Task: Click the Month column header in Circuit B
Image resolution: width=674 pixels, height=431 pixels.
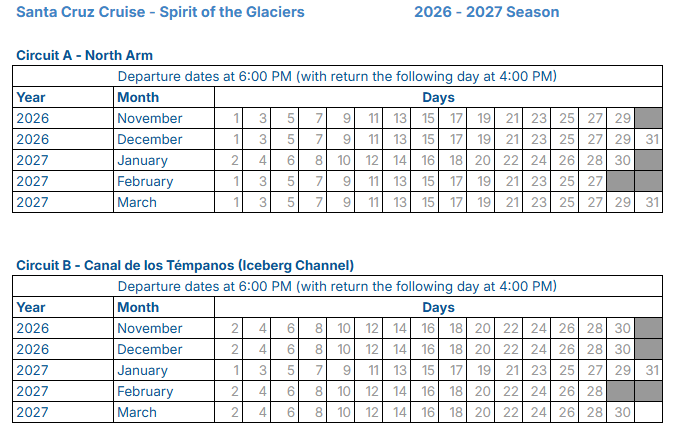Action: click(137, 307)
